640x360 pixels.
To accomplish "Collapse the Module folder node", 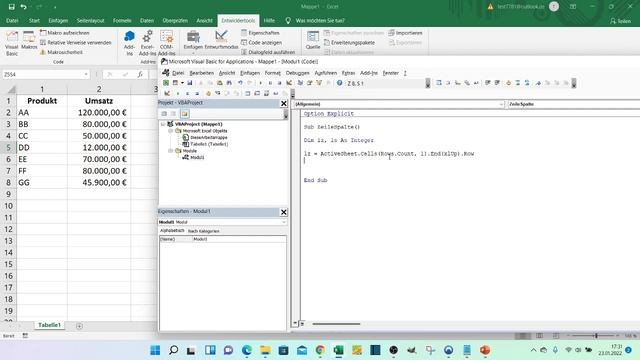I will coord(171,151).
